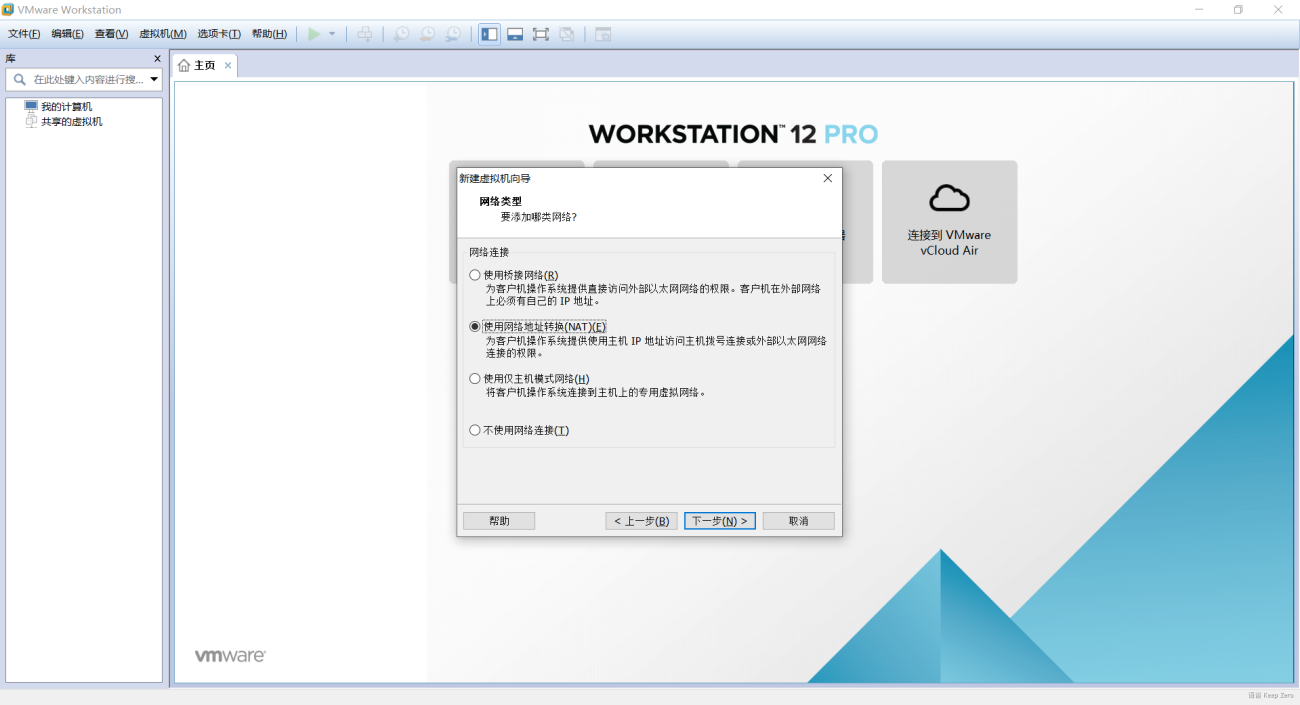
Task: Open the 文件(F) menu
Action: click(24, 34)
